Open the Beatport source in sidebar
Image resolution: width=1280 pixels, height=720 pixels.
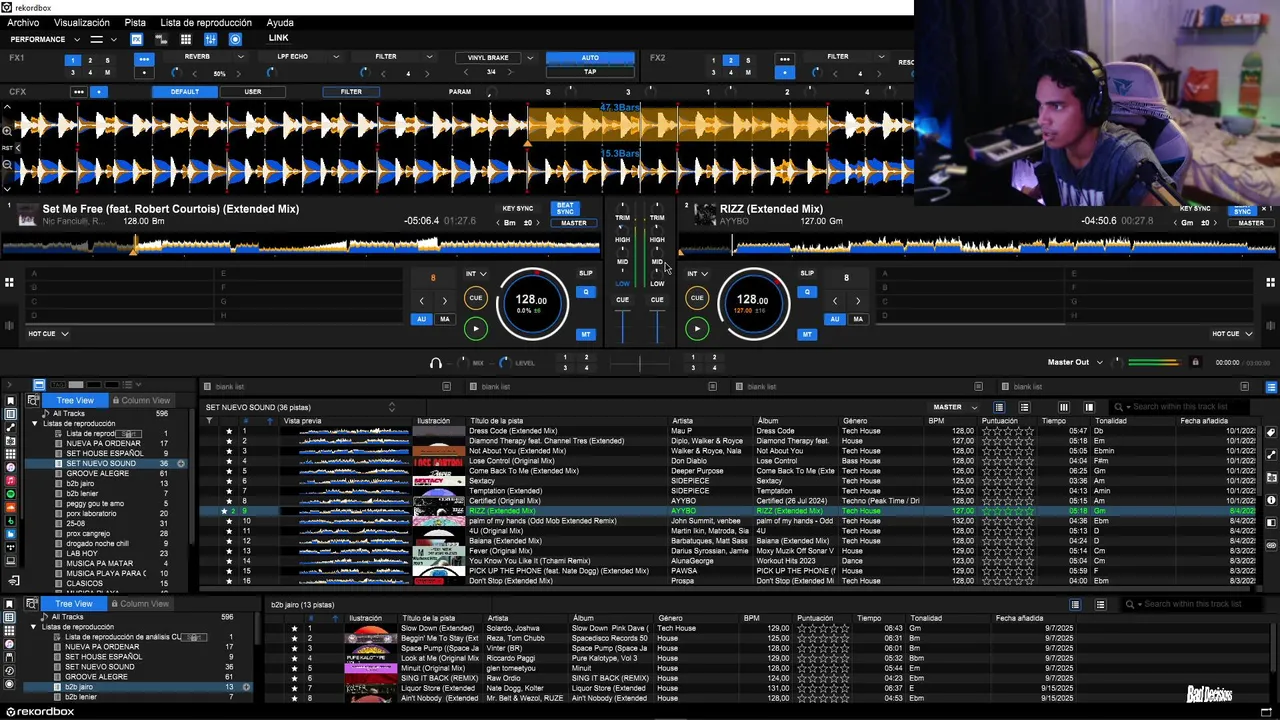10,521
